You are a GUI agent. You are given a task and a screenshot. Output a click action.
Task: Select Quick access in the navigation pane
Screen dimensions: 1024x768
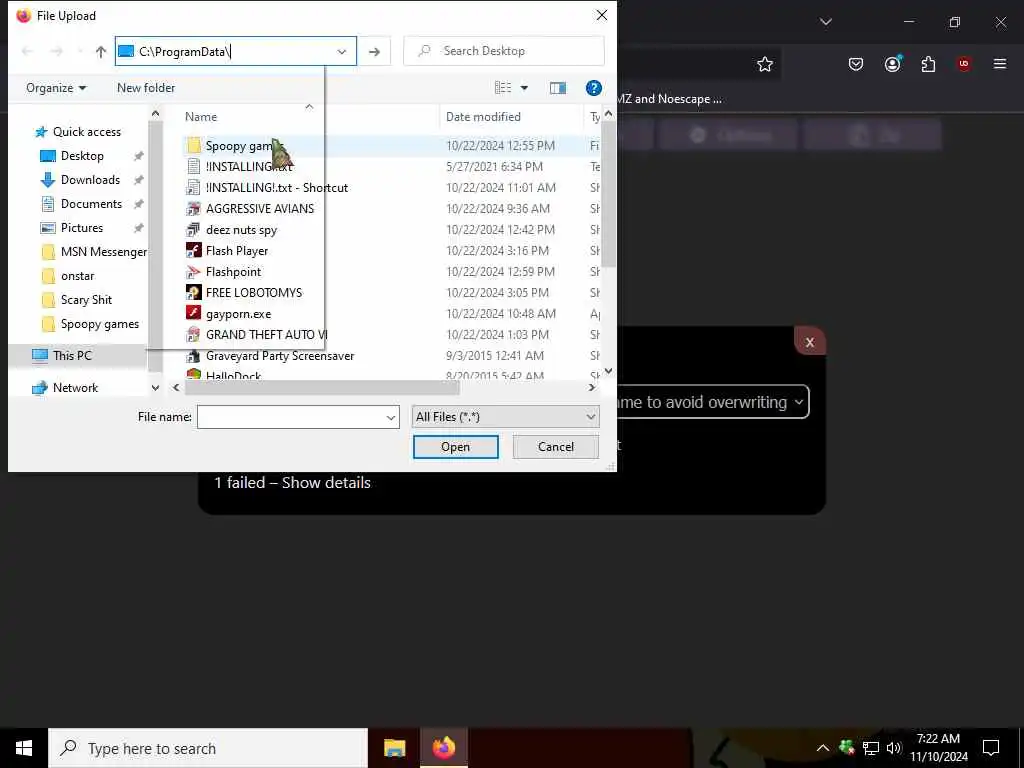(86, 132)
